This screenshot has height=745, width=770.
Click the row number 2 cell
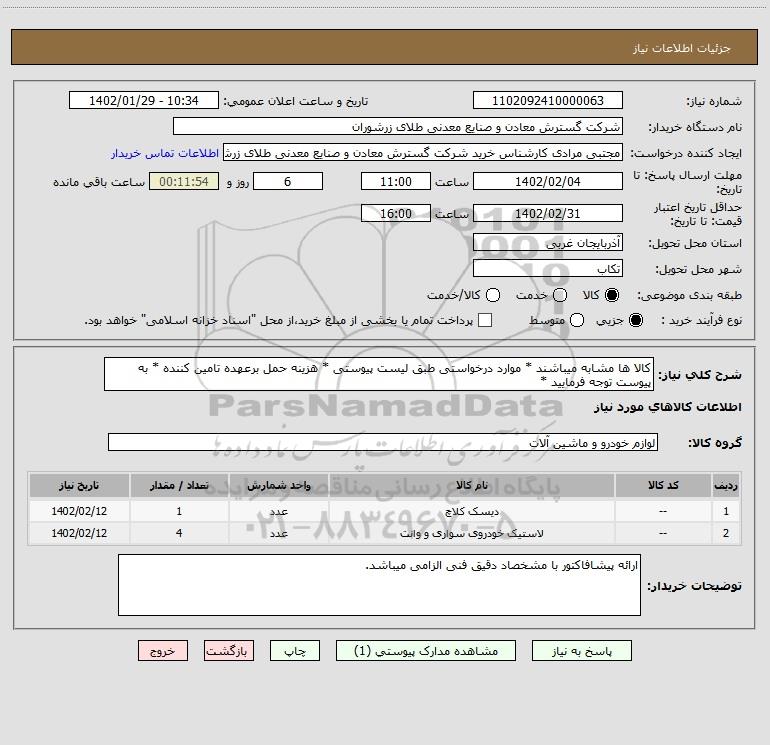click(726, 533)
